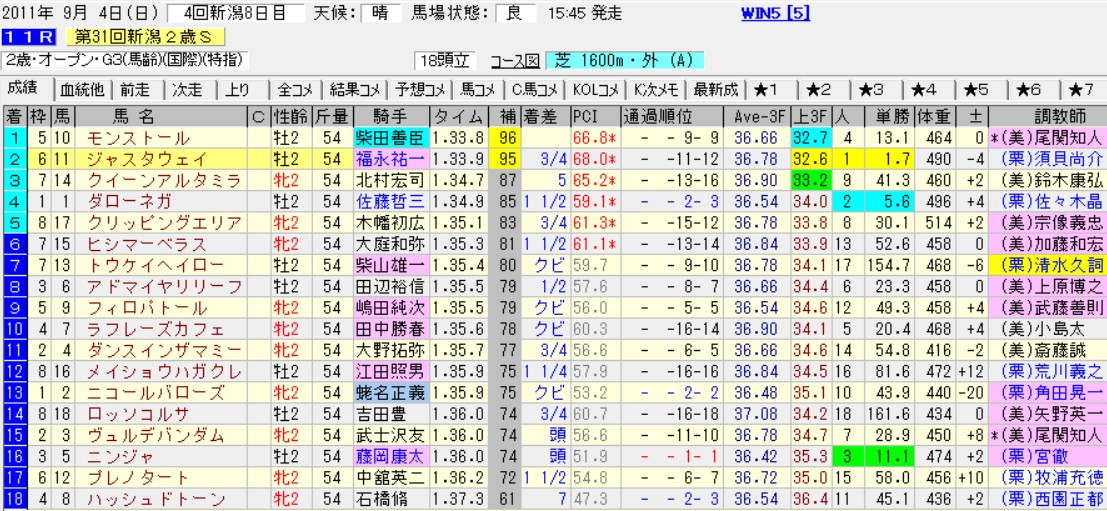Click the コース図 button
This screenshot has height=511, width=1107.
point(516,60)
